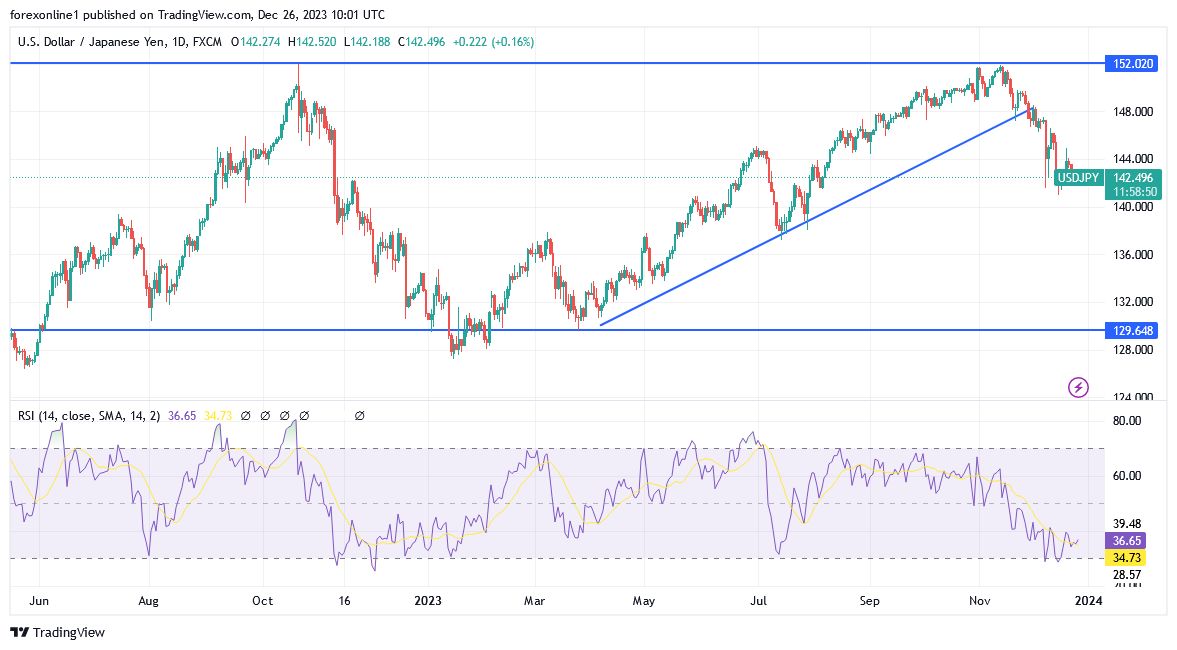Toggle the second hidden RSI plot circle
The width and height of the screenshot is (1177, 650).
(265, 415)
